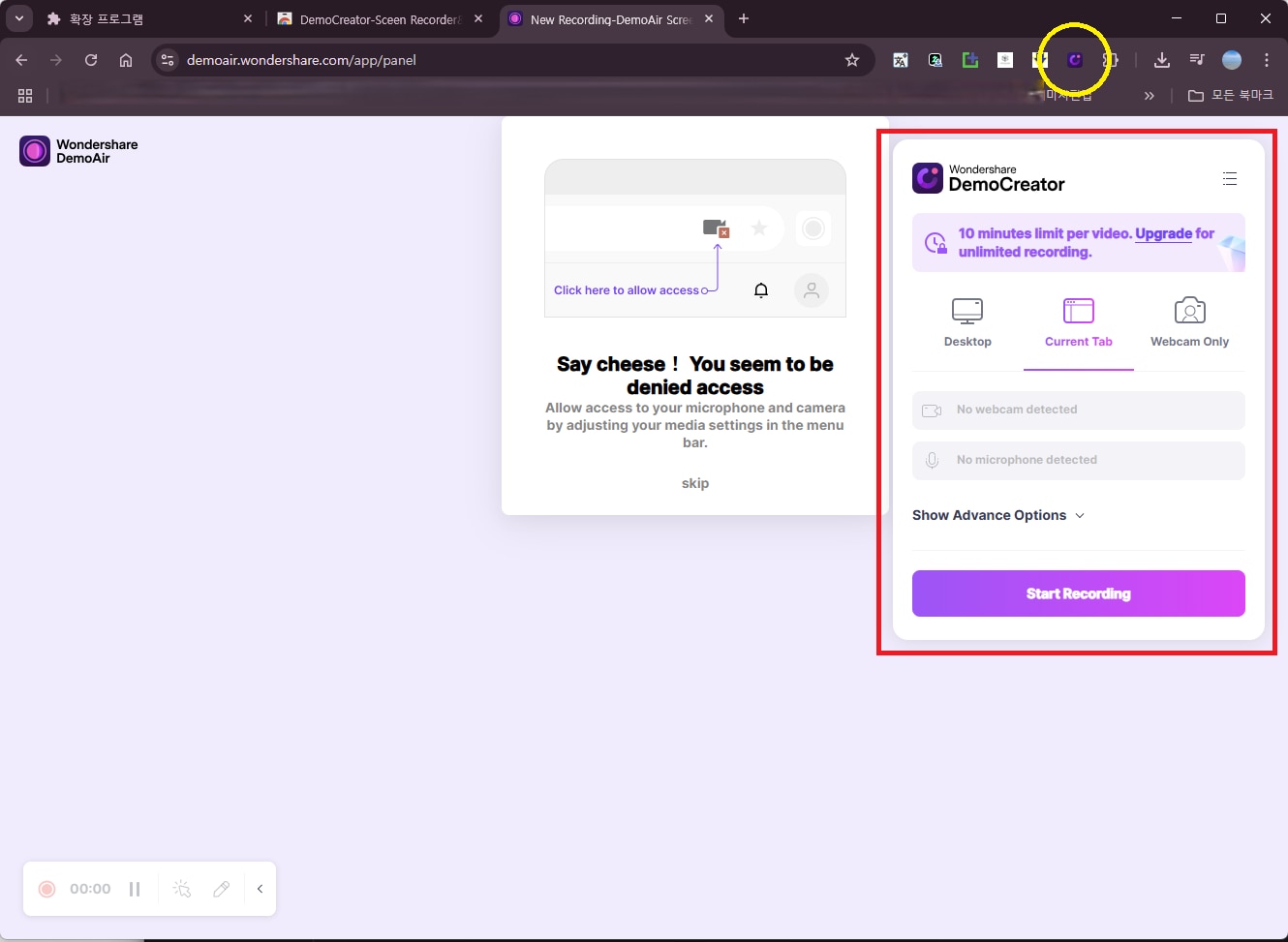The height and width of the screenshot is (942, 1288).
Task: Click the Upgrade link
Action: (1163, 233)
